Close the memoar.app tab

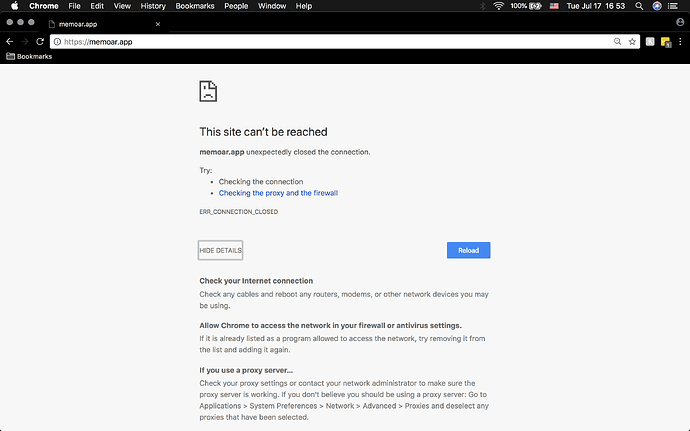click(158, 24)
